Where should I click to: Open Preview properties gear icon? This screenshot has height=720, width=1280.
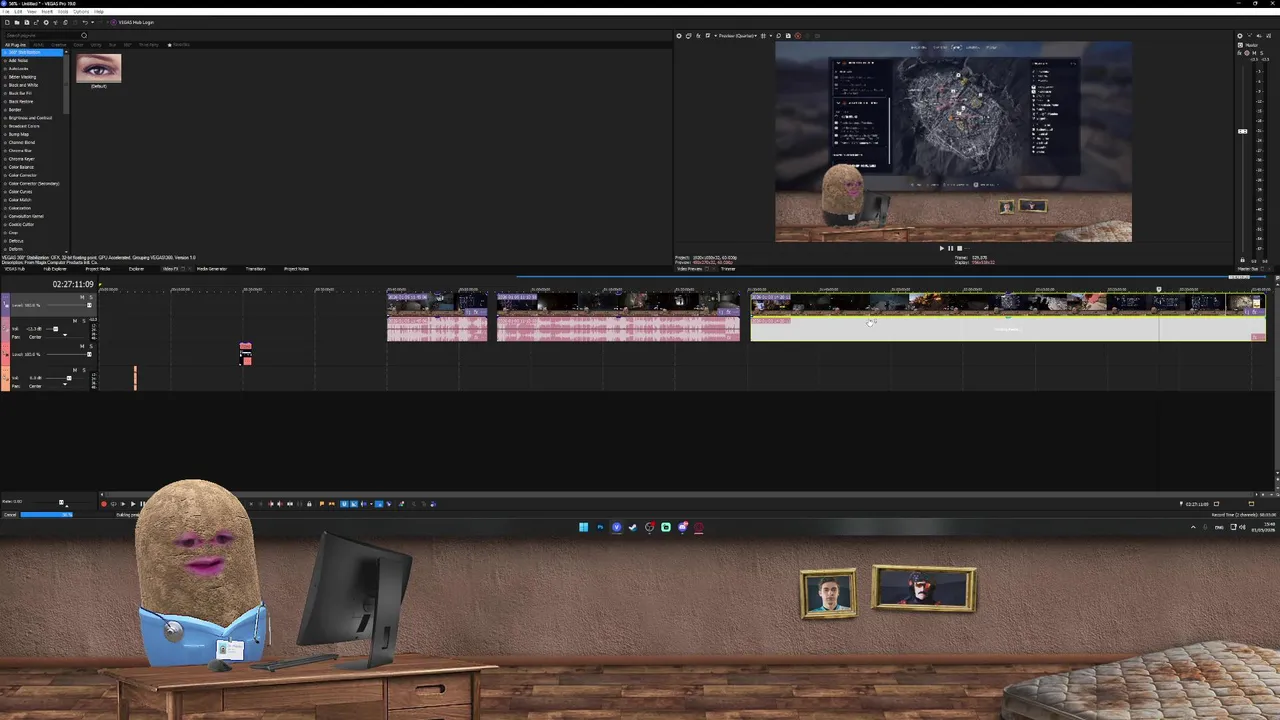(679, 36)
